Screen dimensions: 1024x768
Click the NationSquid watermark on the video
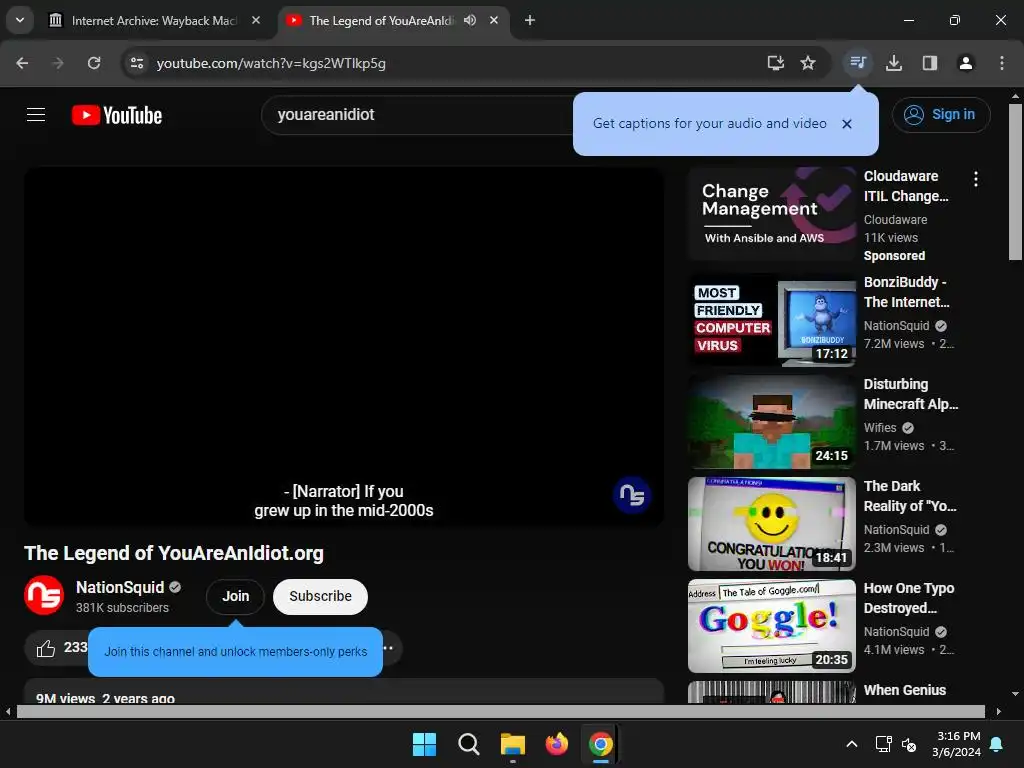point(632,495)
